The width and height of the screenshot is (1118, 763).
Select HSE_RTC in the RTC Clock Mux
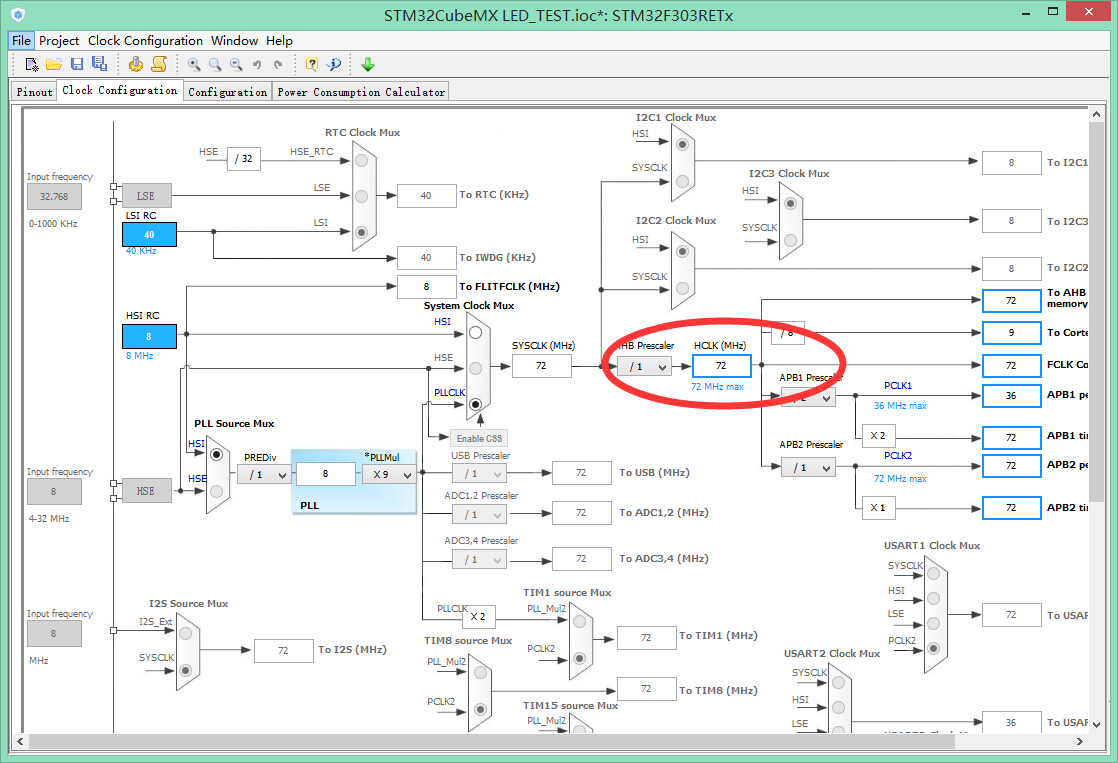361,160
